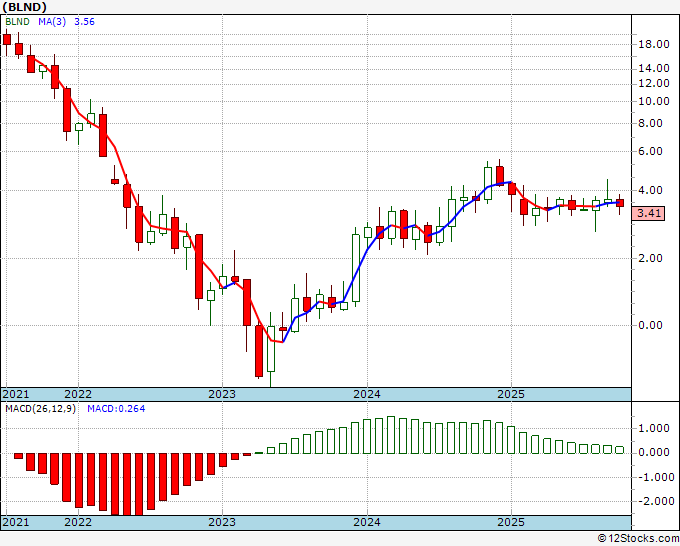Click the 8.00 price axis label
The width and height of the screenshot is (680, 546).
tap(651, 124)
